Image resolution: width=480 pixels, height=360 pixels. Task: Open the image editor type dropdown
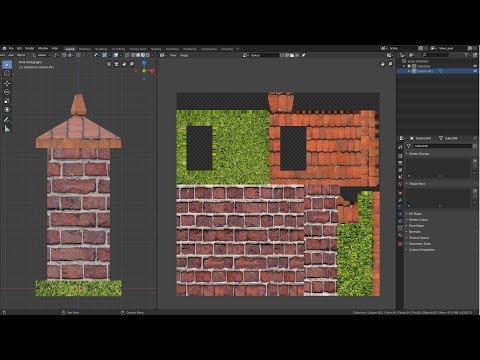coord(162,55)
